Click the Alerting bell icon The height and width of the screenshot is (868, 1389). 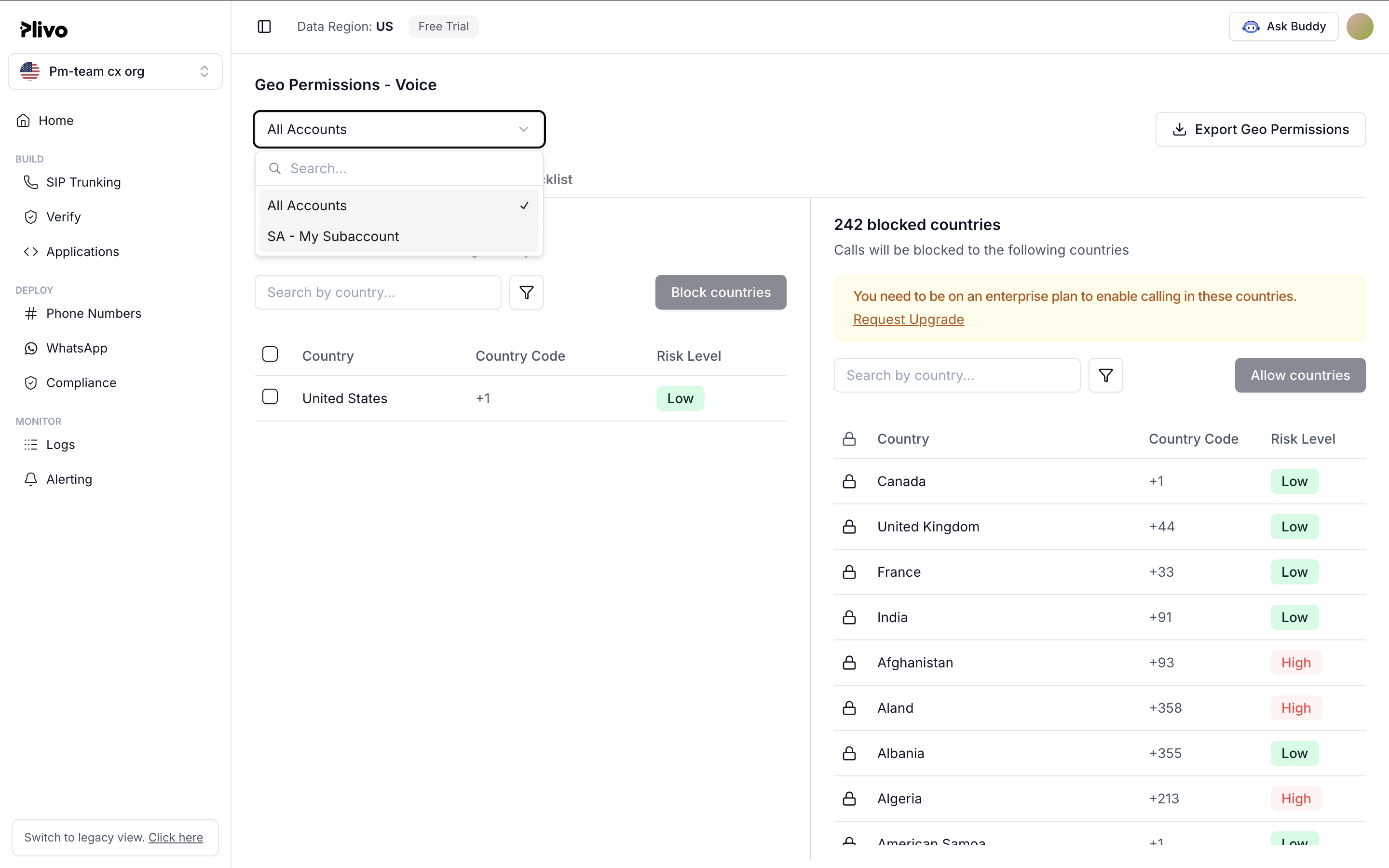(31, 479)
